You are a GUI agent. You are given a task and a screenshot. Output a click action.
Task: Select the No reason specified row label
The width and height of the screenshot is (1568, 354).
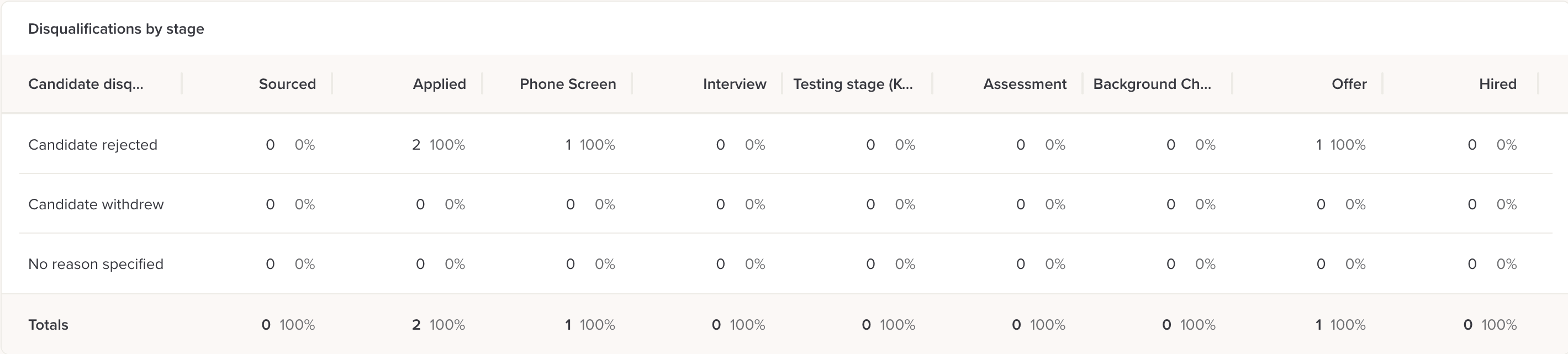[96, 264]
